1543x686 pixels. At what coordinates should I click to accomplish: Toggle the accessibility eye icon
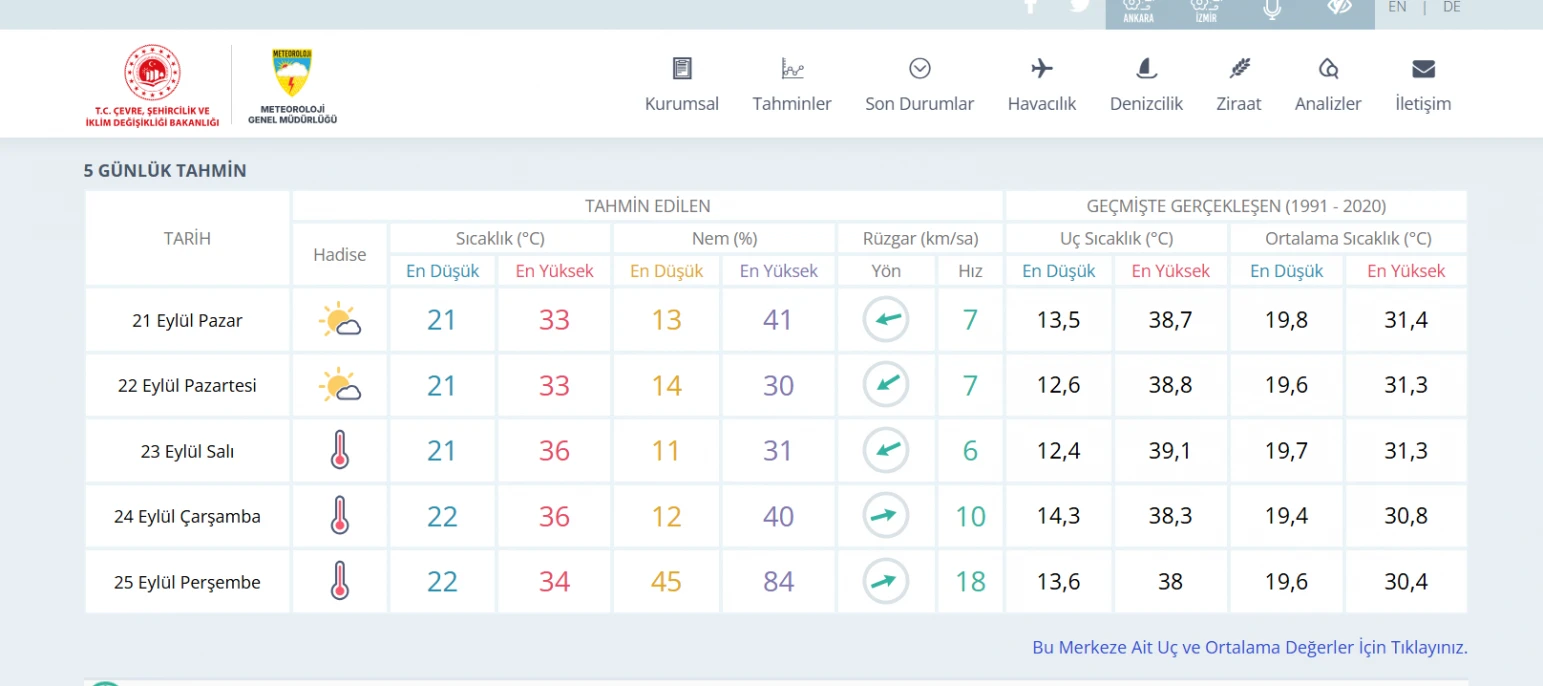pyautogui.click(x=1339, y=8)
